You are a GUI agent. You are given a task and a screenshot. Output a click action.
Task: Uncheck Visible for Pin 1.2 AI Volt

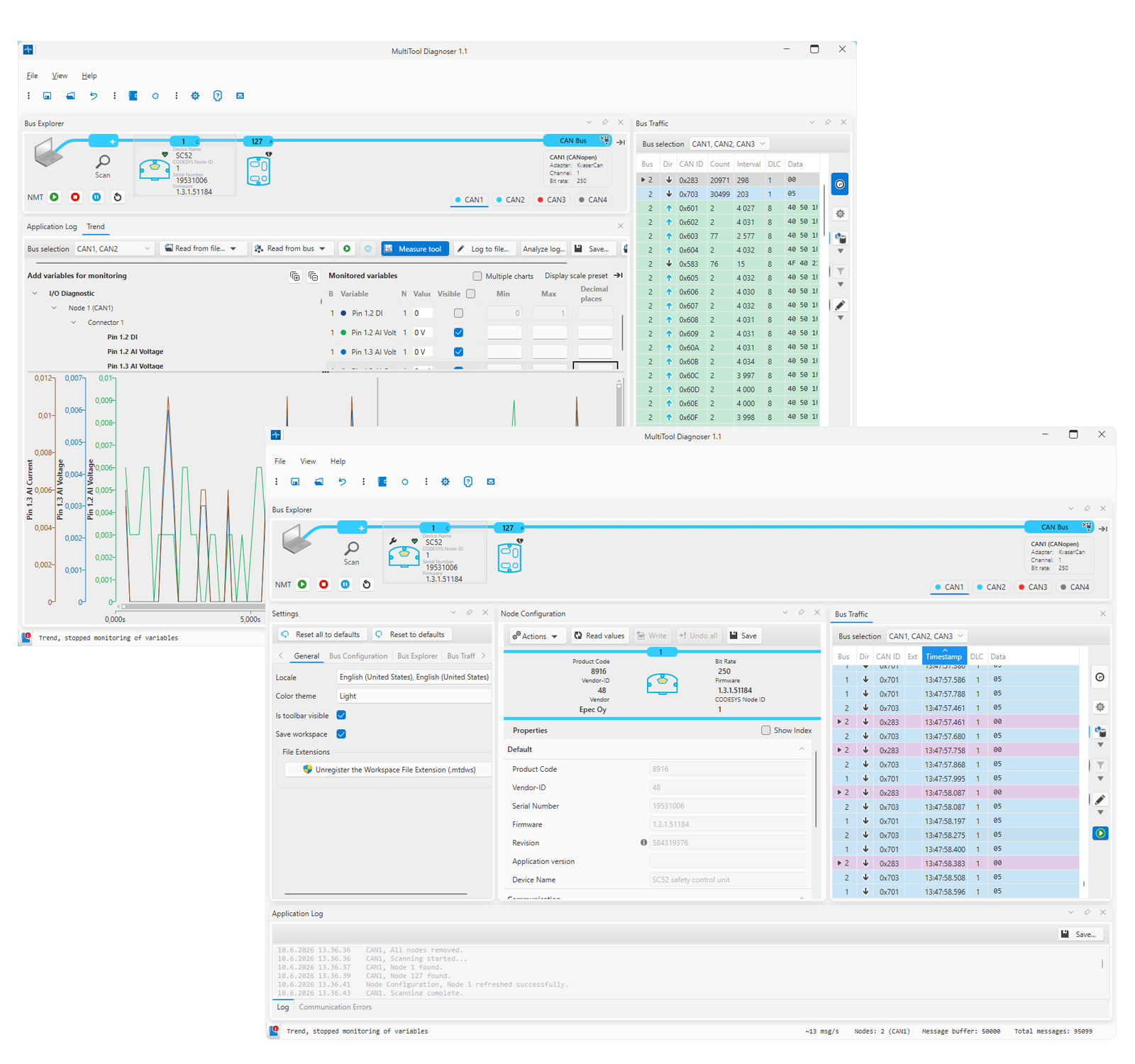(458, 332)
